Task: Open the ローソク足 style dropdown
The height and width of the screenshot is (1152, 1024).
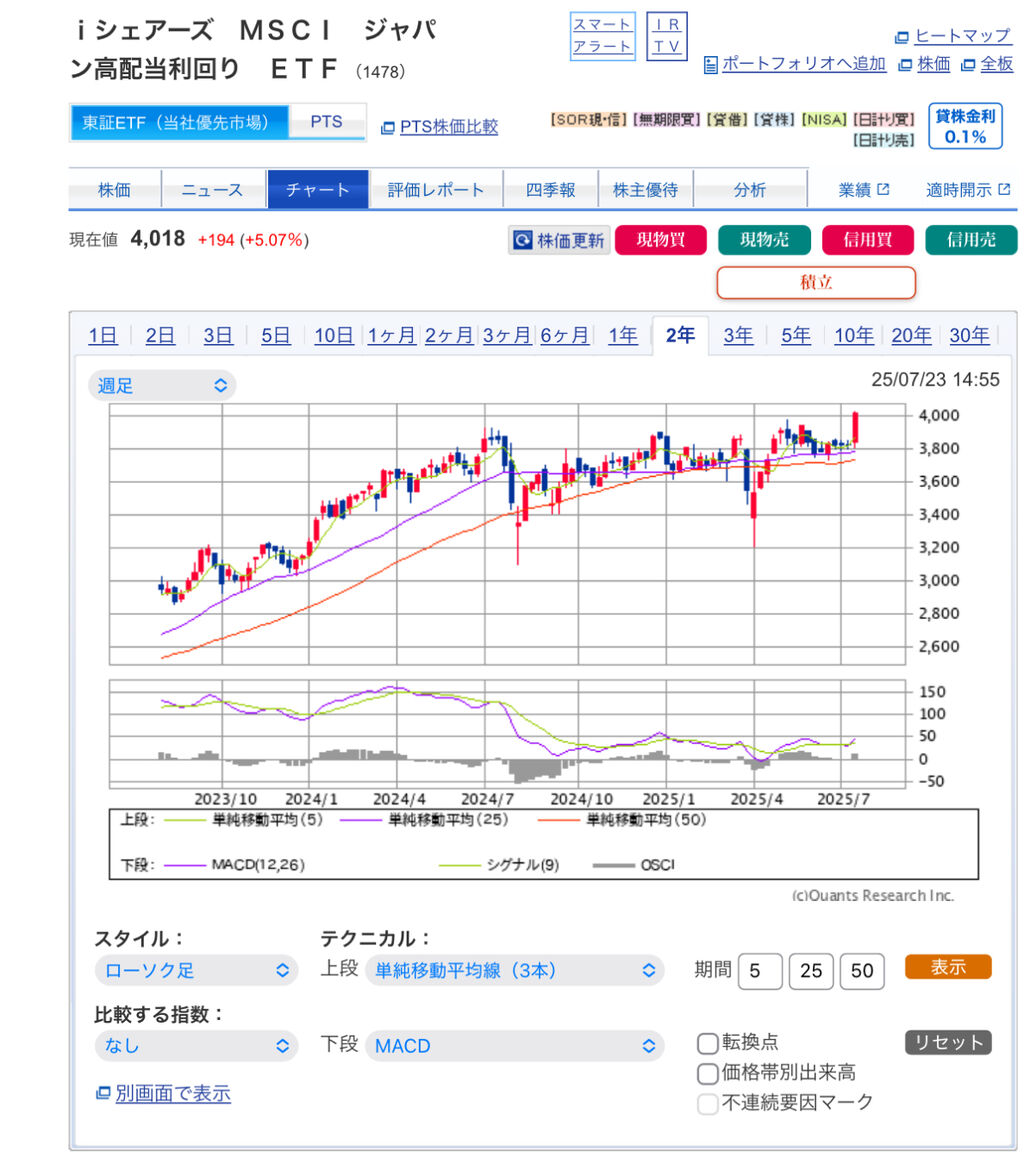Action: pyautogui.click(x=196, y=971)
